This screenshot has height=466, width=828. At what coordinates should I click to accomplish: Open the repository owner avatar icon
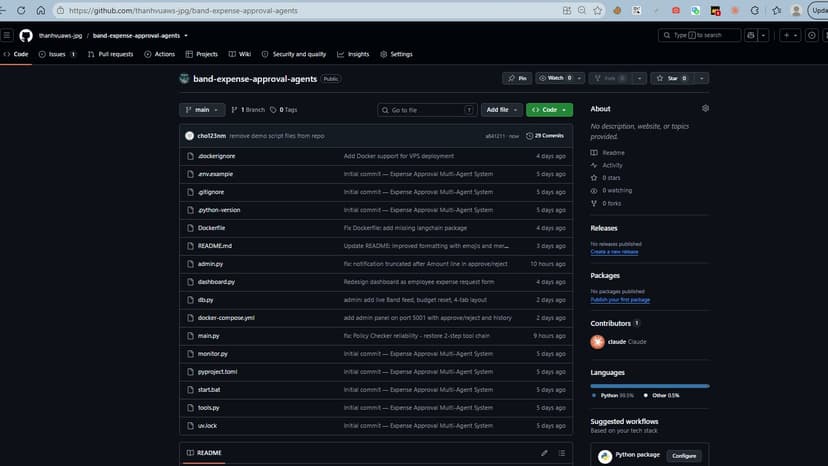[184, 79]
